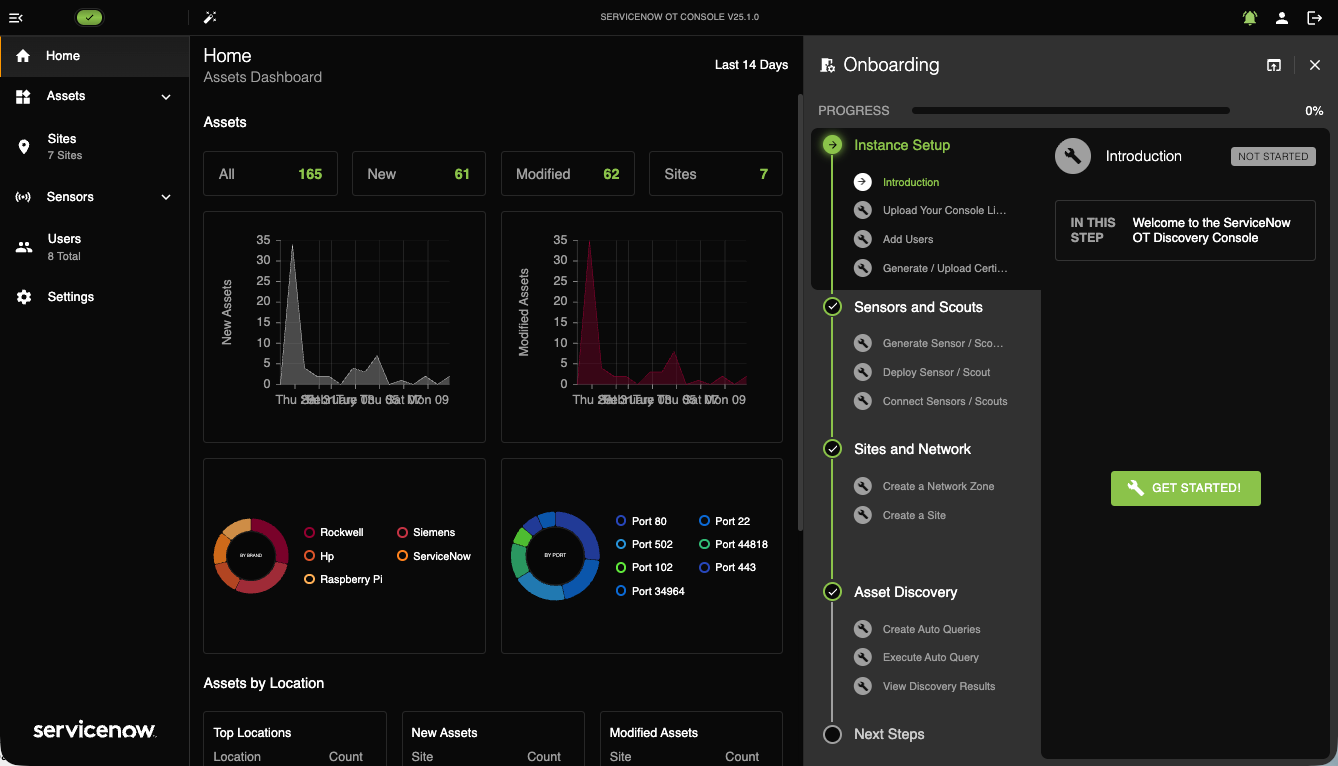Click the Sites location pin icon
This screenshot has width=1338, height=766.
pos(24,147)
